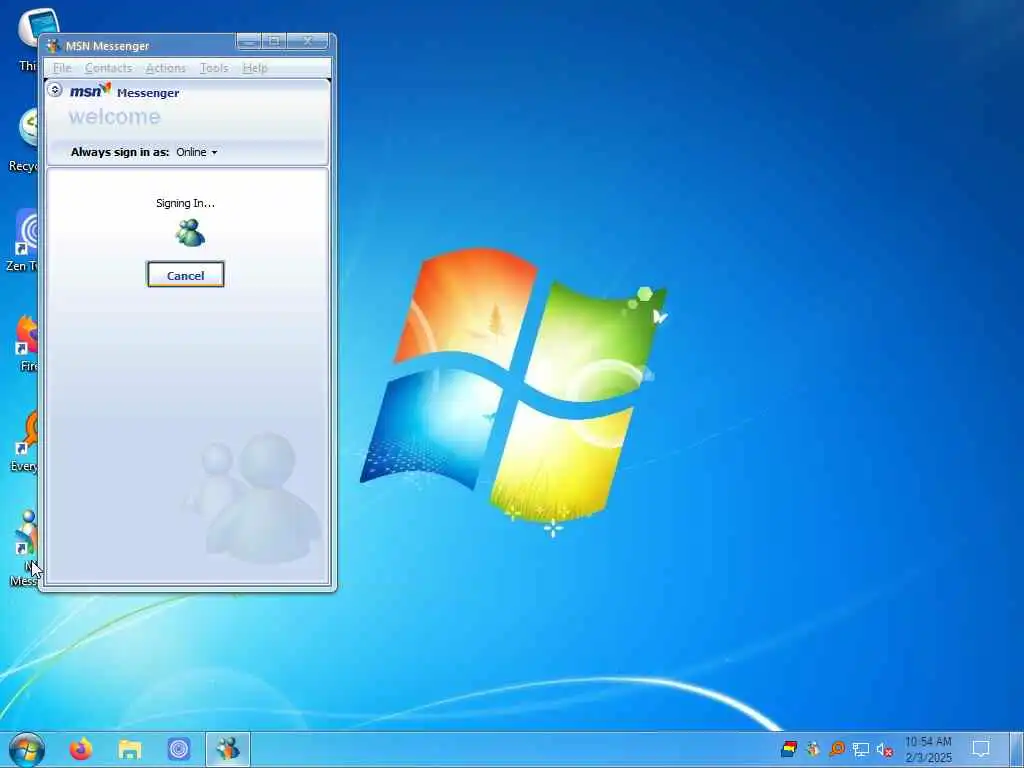1024x768 pixels.
Task: Select the MSN Messenger desktop shortcut
Action: click(24, 547)
